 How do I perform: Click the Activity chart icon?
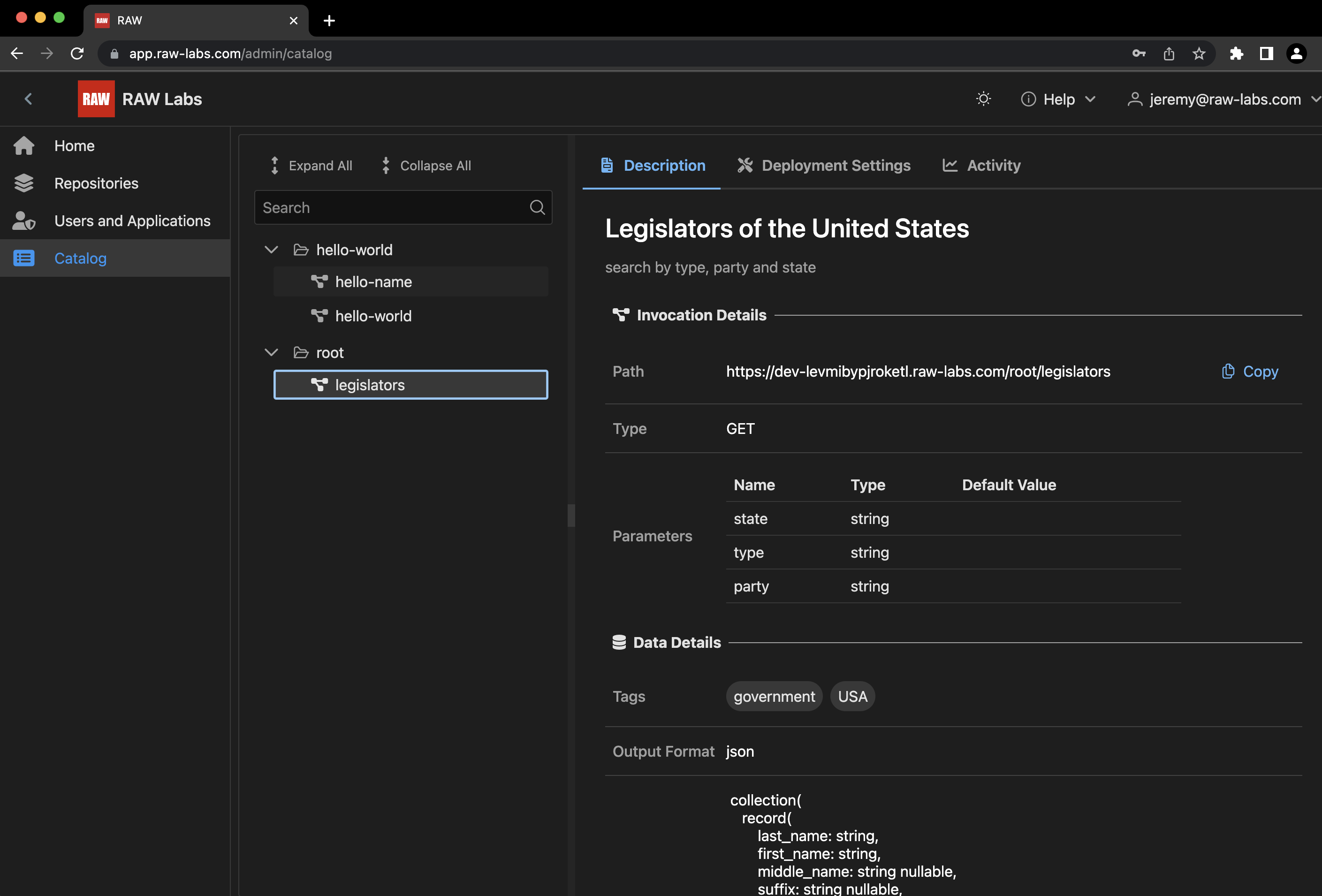coord(950,166)
